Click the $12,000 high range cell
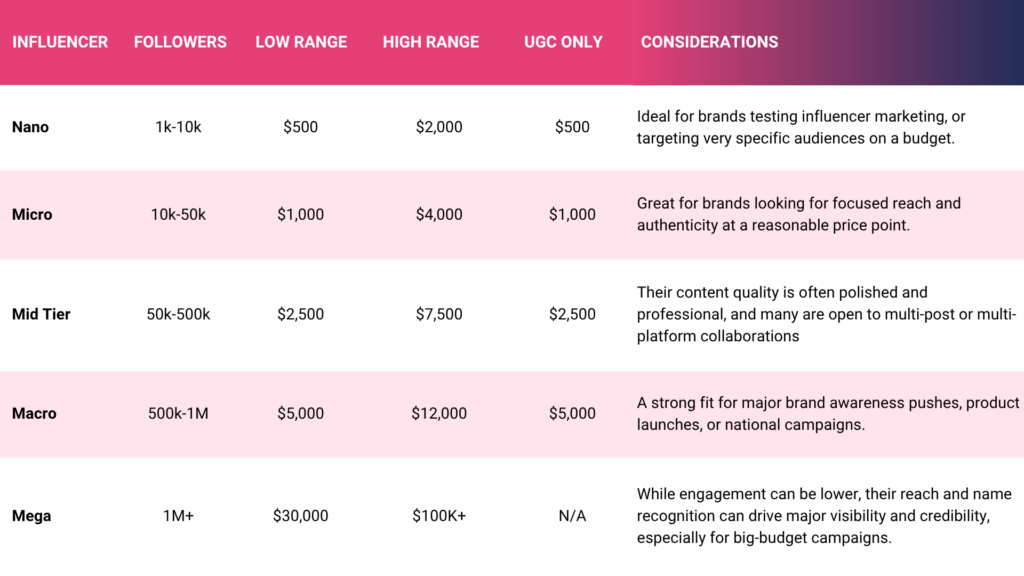Image resolution: width=1024 pixels, height=576 pixels. (x=439, y=413)
